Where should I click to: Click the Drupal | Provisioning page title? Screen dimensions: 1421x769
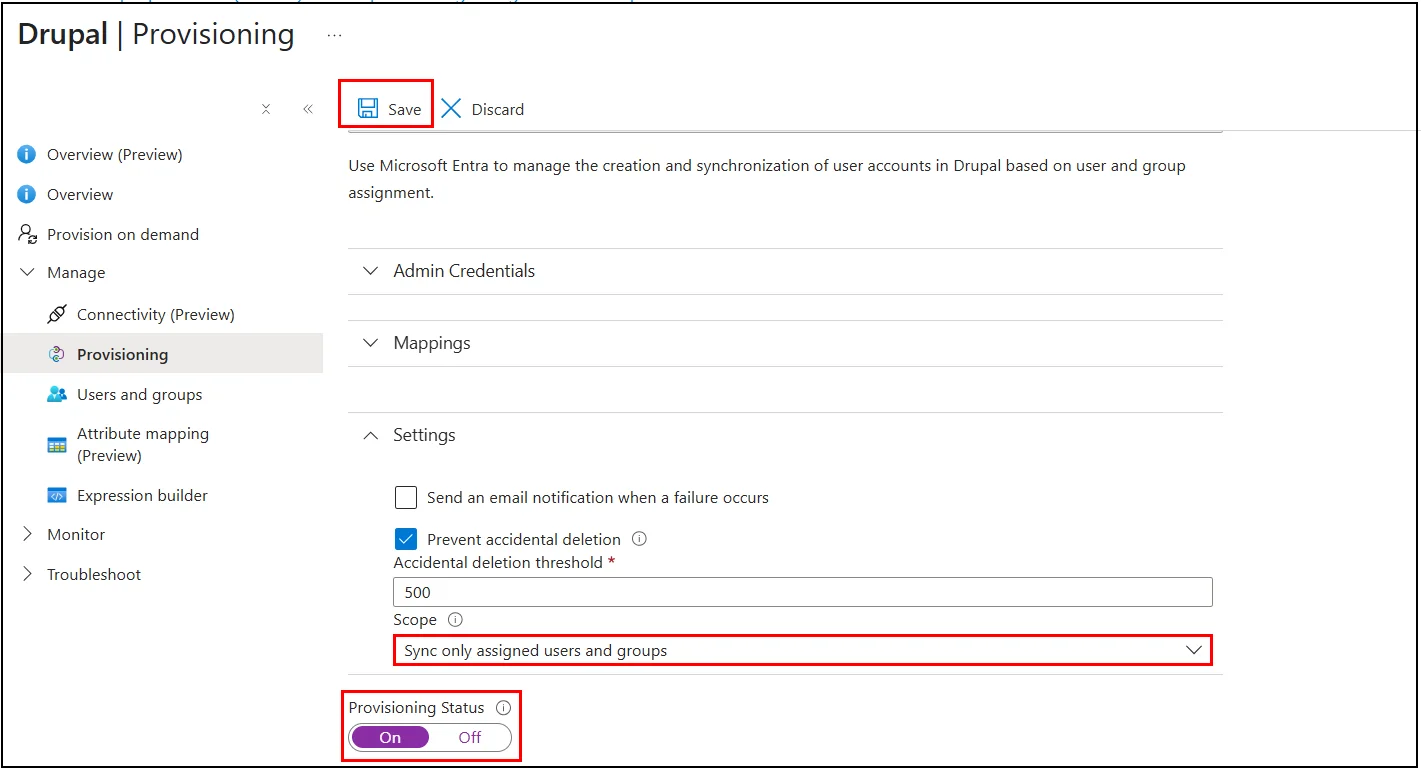(156, 34)
